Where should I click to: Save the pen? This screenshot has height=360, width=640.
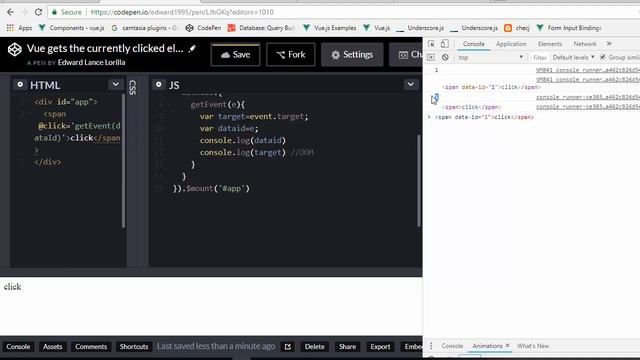pyautogui.click(x=236, y=55)
